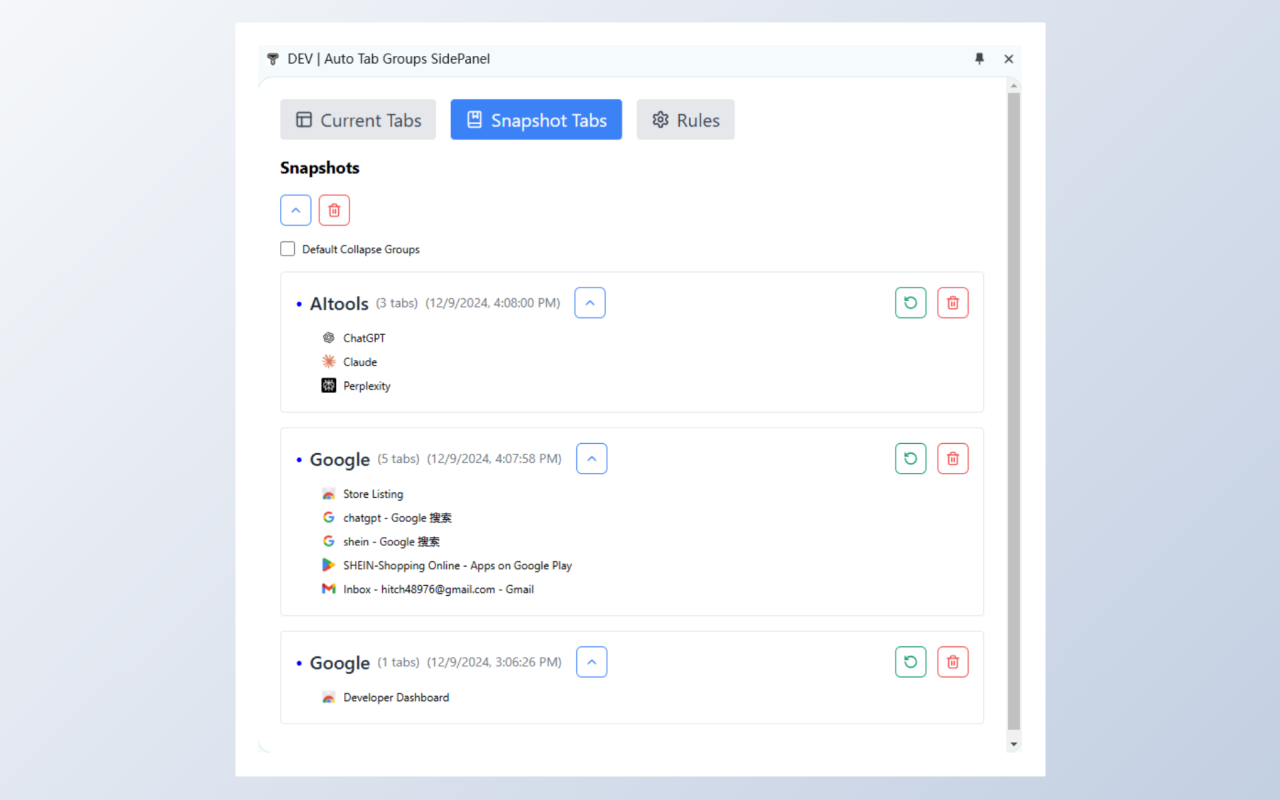Screen dimensions: 1280x800
Task: Toggle Default Collapse Groups checkbox
Action: click(288, 249)
